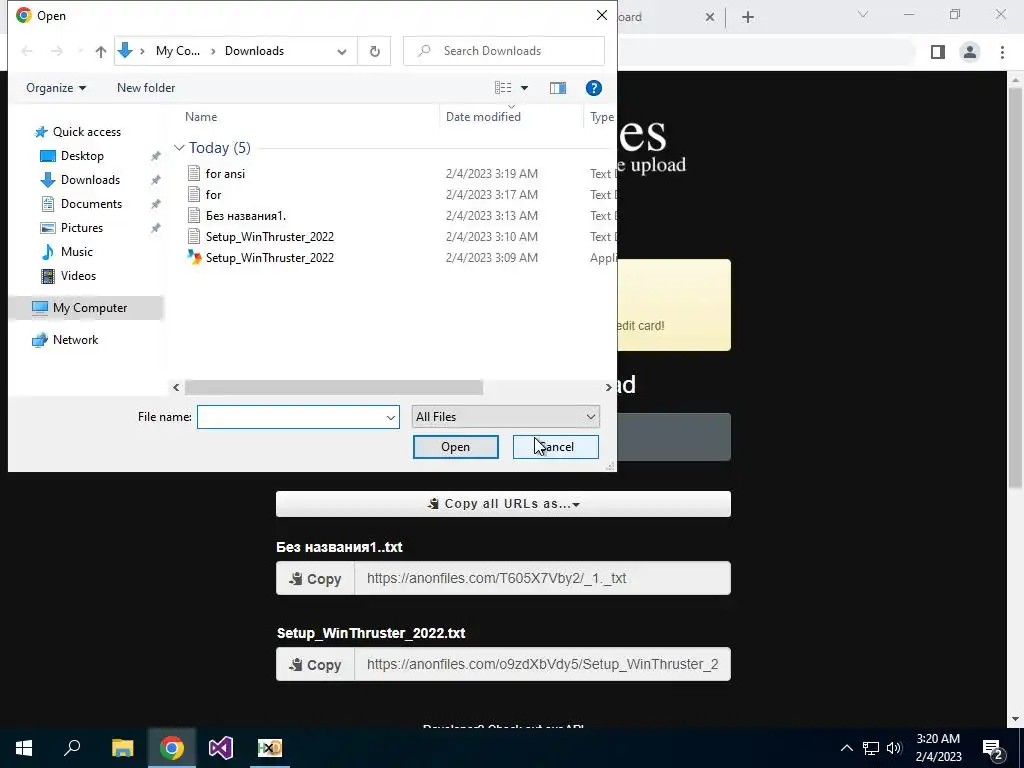The height and width of the screenshot is (768, 1024).
Task: Open the volume tray icon
Action: (895, 748)
